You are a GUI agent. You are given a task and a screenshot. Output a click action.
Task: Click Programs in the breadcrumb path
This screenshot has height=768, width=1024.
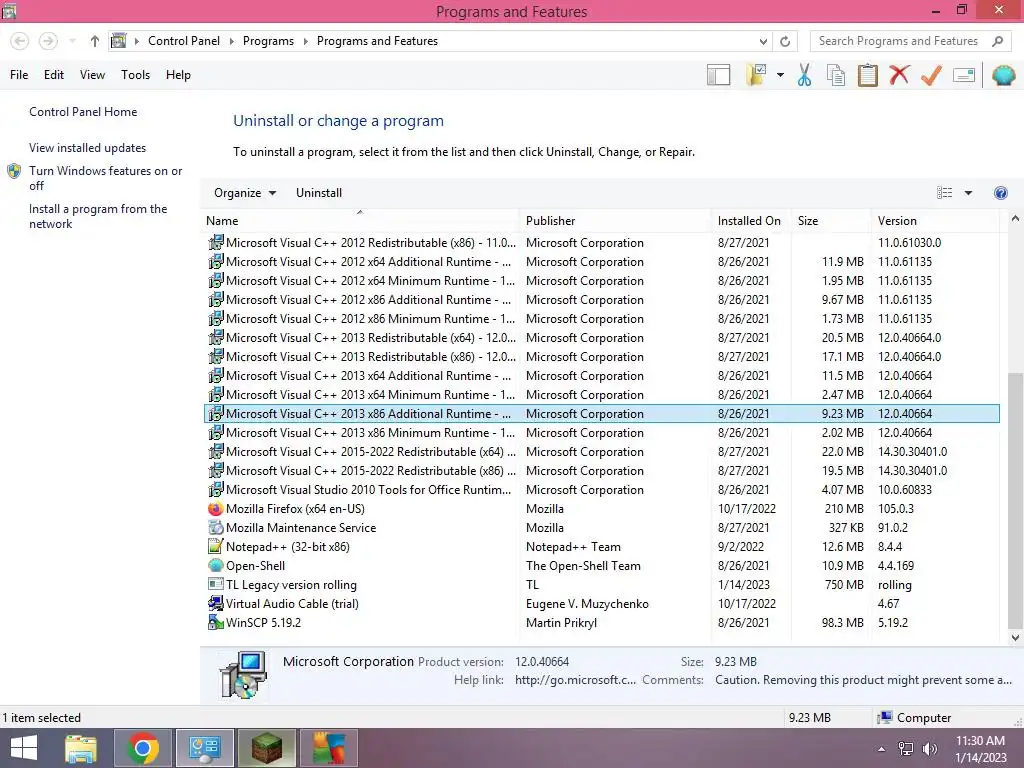click(x=268, y=41)
